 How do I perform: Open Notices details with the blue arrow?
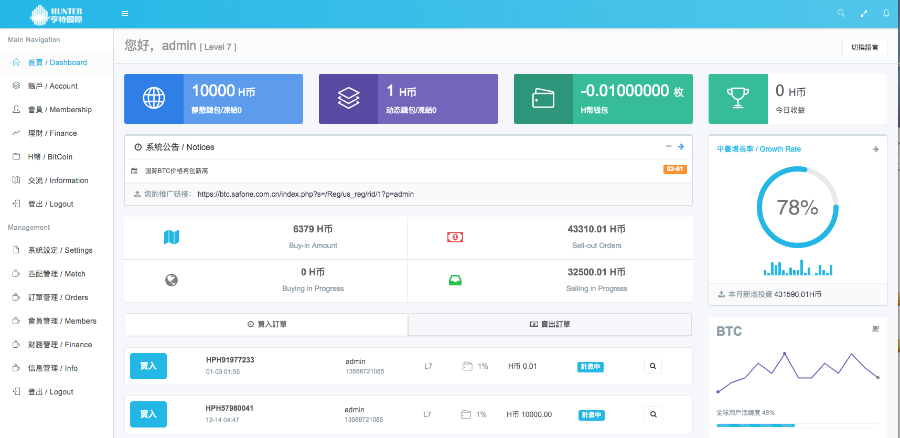[x=680, y=146]
